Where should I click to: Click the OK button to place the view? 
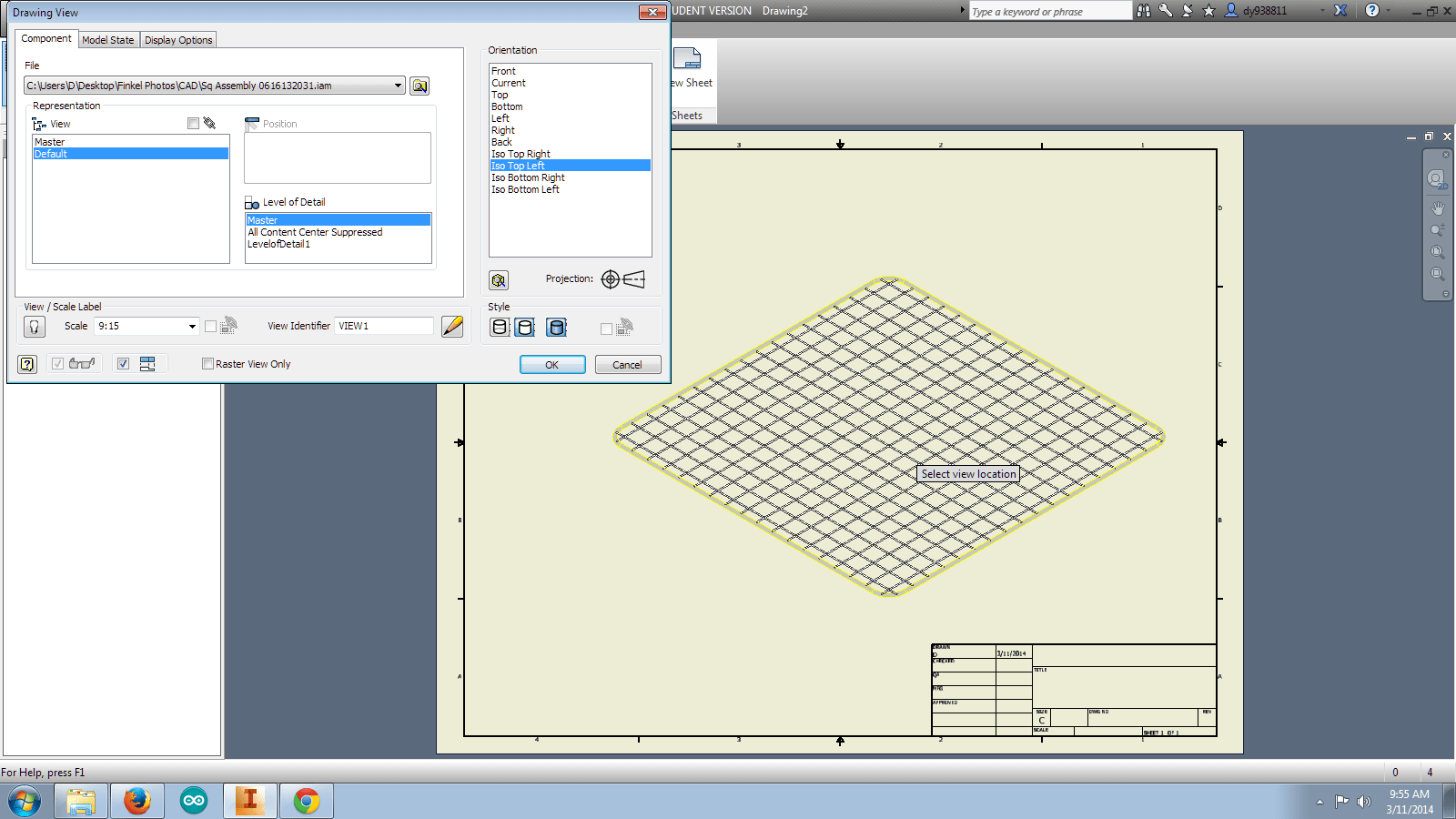coord(552,364)
